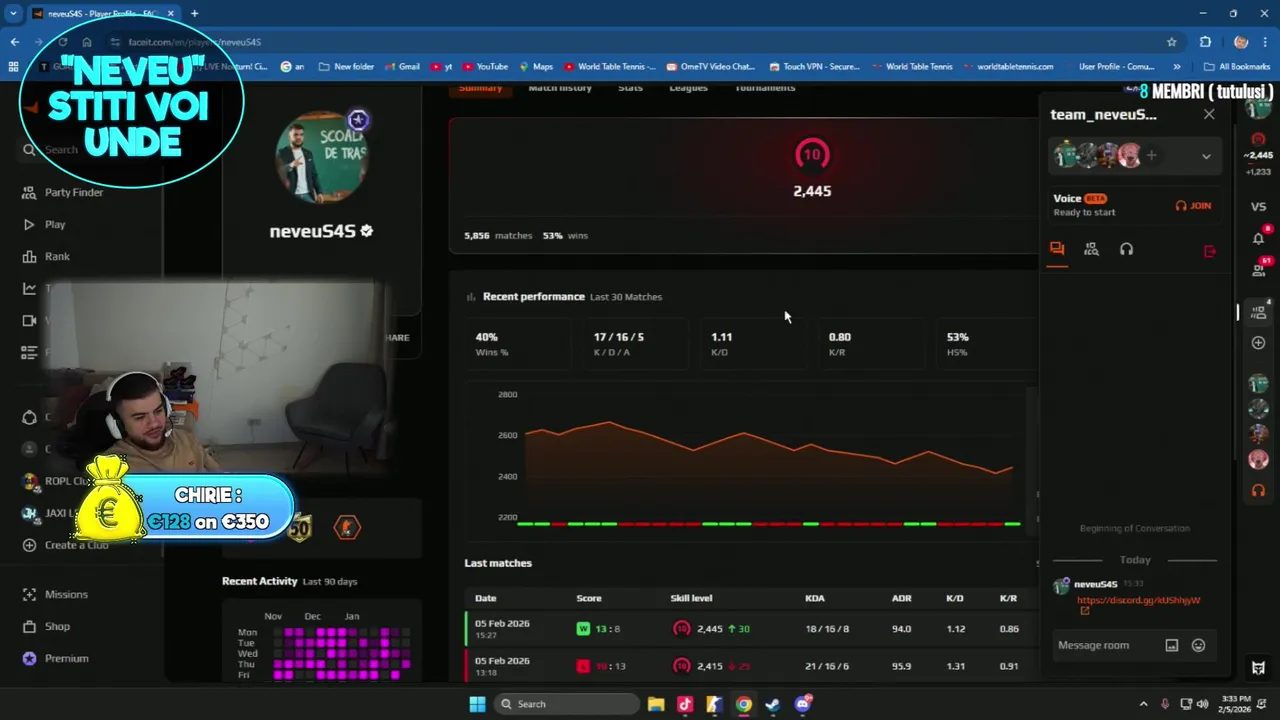
Task: Leave the team with the red exit icon
Action: click(x=1209, y=251)
